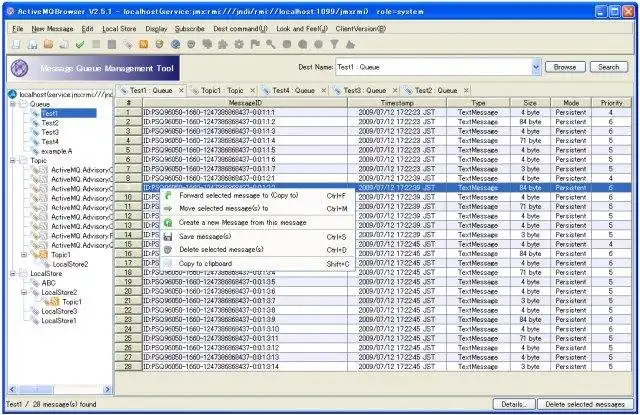Close the Test4 : Queue tab
The image size is (640, 415).
(324, 90)
